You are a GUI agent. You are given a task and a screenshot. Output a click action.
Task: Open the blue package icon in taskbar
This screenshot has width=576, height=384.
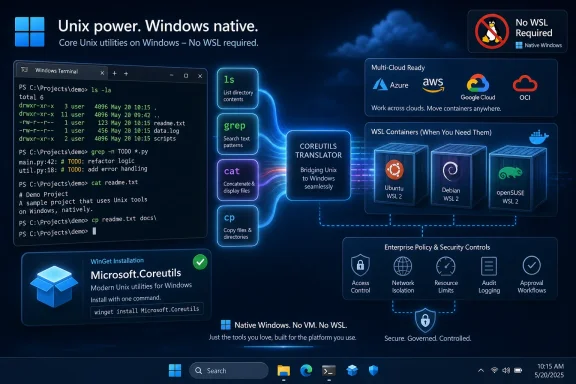click(352, 370)
